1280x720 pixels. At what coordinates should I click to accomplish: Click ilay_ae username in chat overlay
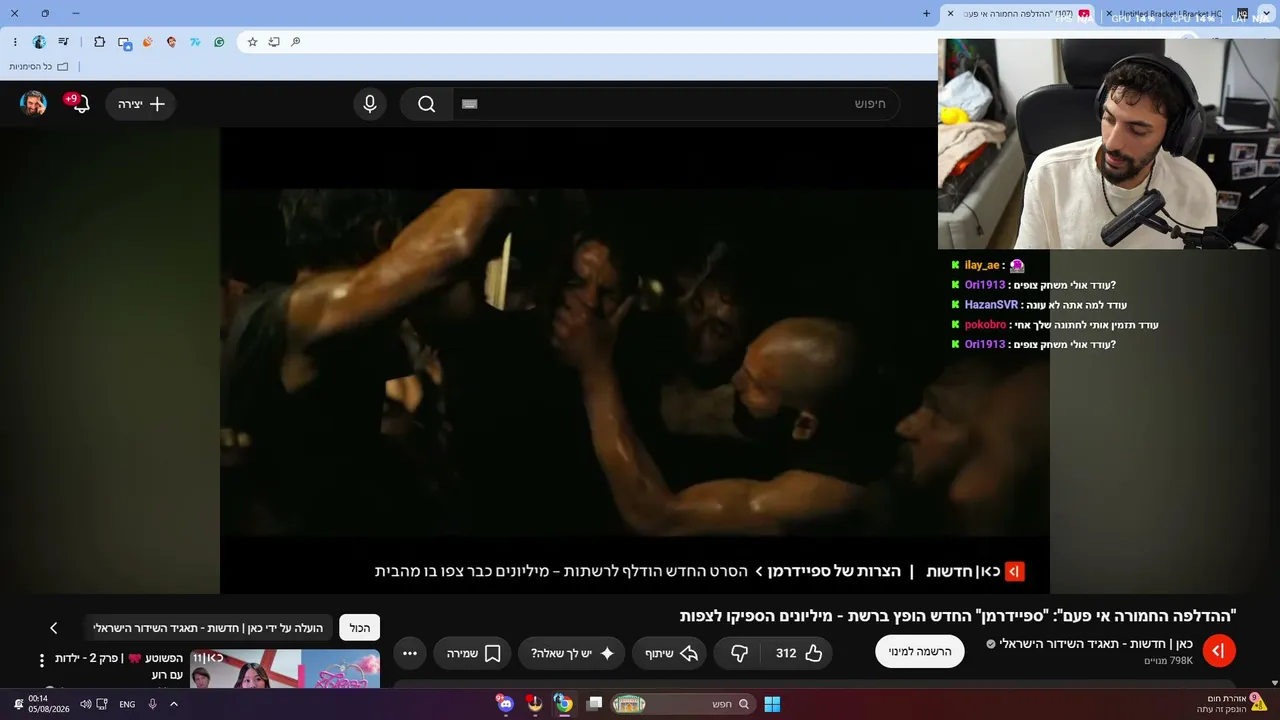pos(982,265)
